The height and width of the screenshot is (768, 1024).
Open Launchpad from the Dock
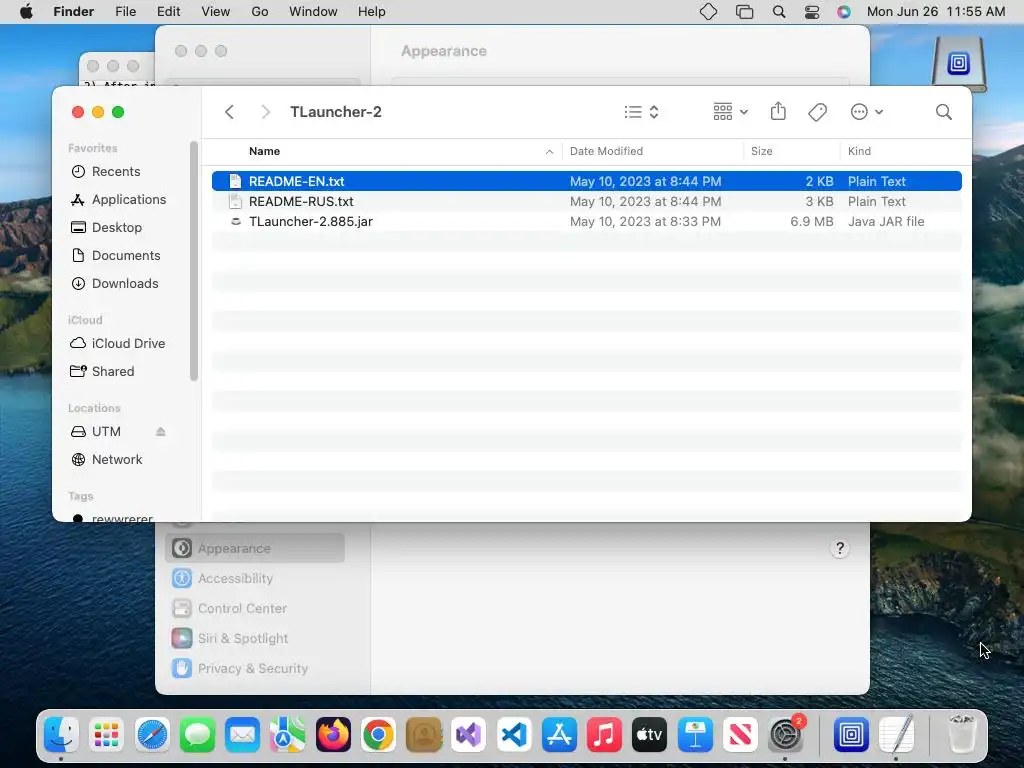coord(106,734)
